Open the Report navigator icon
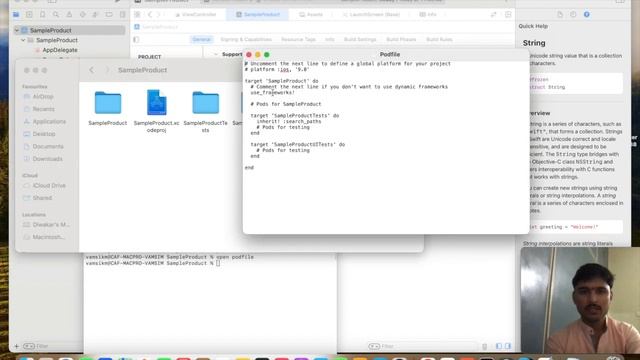Viewport: 640px width, 360px height. click(122, 15)
